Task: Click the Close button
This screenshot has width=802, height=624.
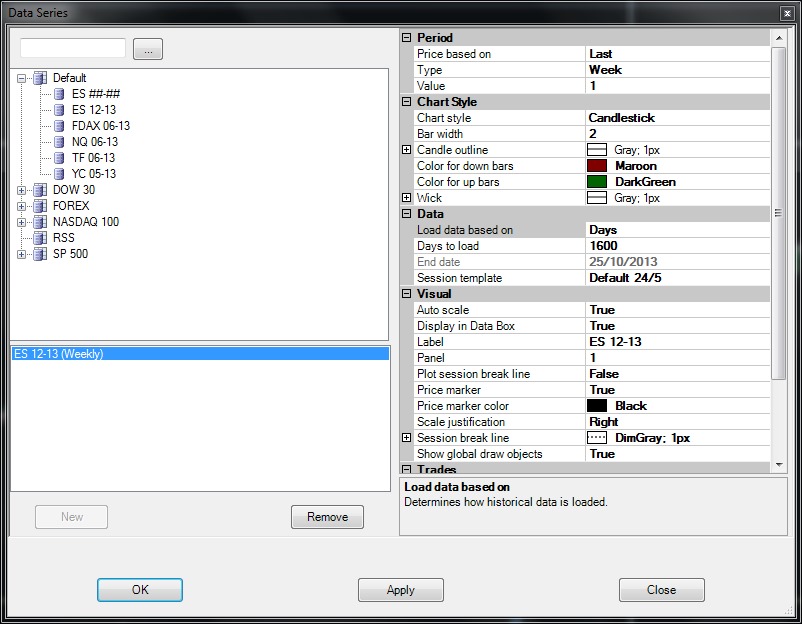Action: 661,590
